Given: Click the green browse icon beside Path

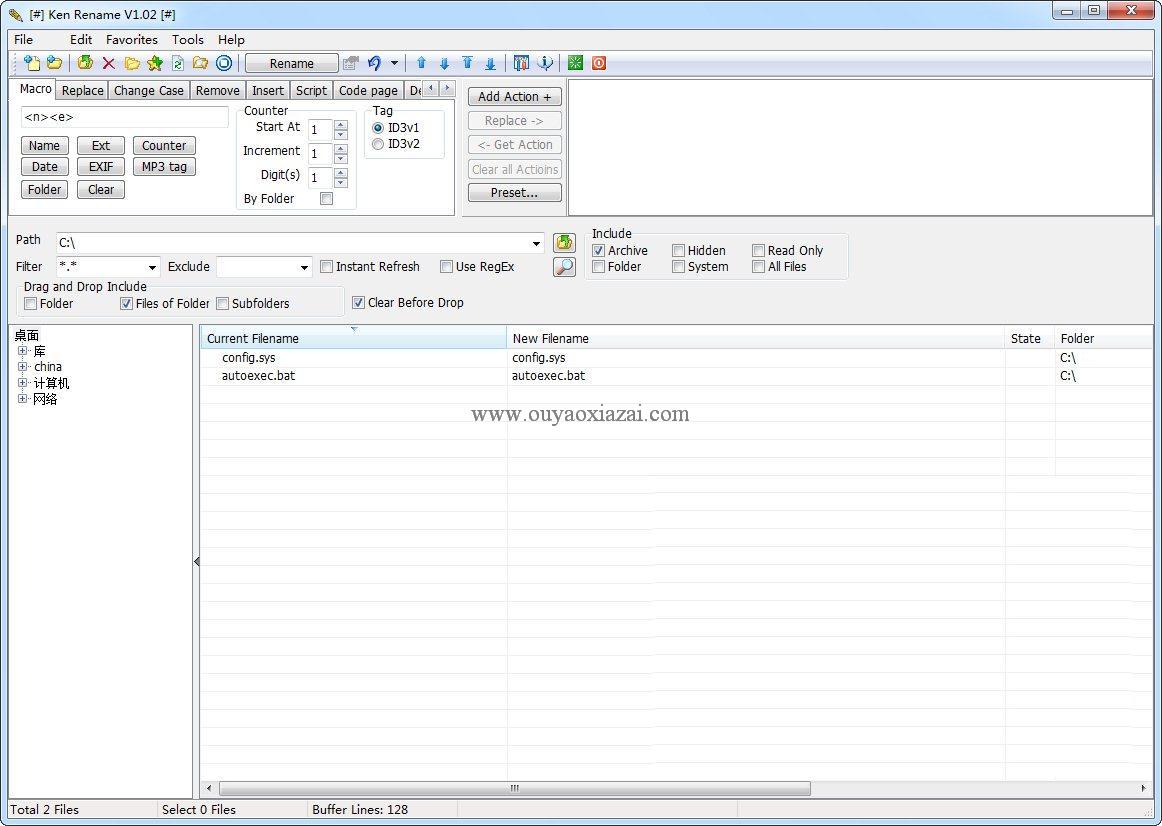Looking at the screenshot, I should (565, 242).
